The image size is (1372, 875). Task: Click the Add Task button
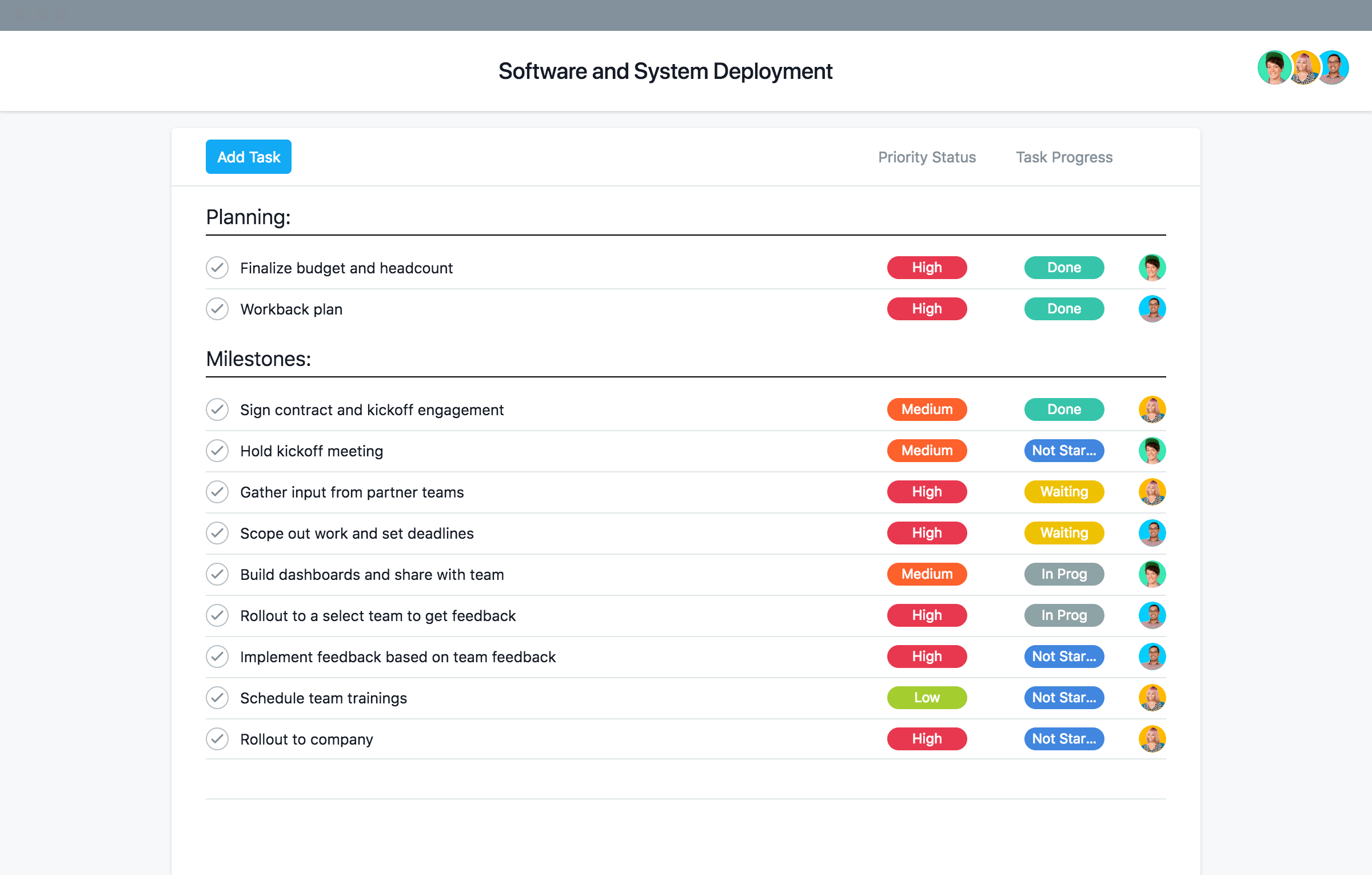(248, 156)
